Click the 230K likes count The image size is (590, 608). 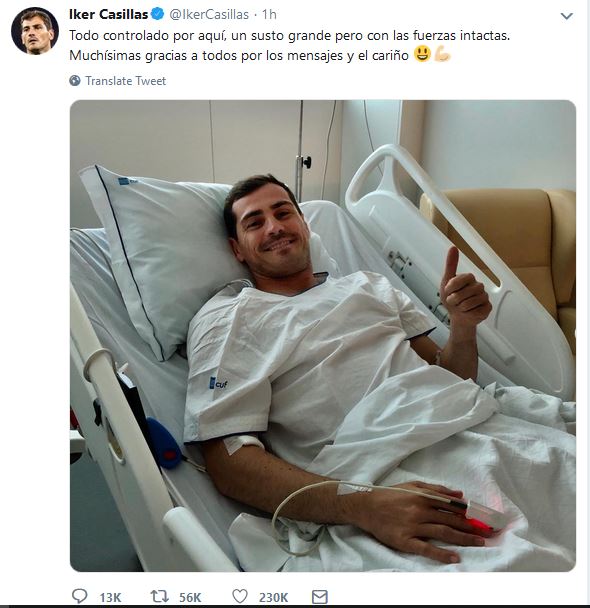(273, 597)
